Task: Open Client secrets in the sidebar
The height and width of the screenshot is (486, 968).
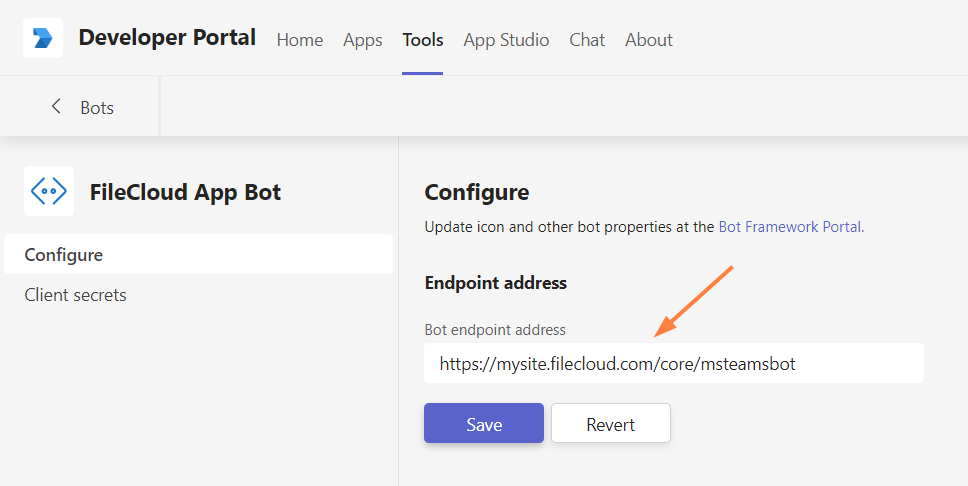Action: click(x=76, y=295)
